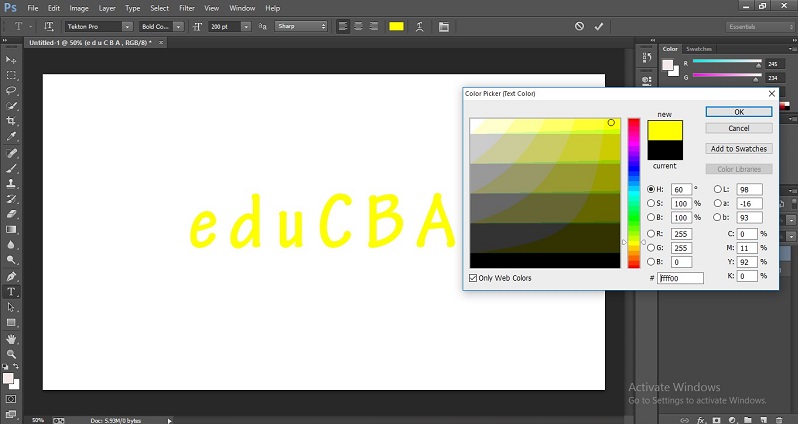Select the Dodge tool
Viewport: 798px width, 424px height.
(11, 260)
